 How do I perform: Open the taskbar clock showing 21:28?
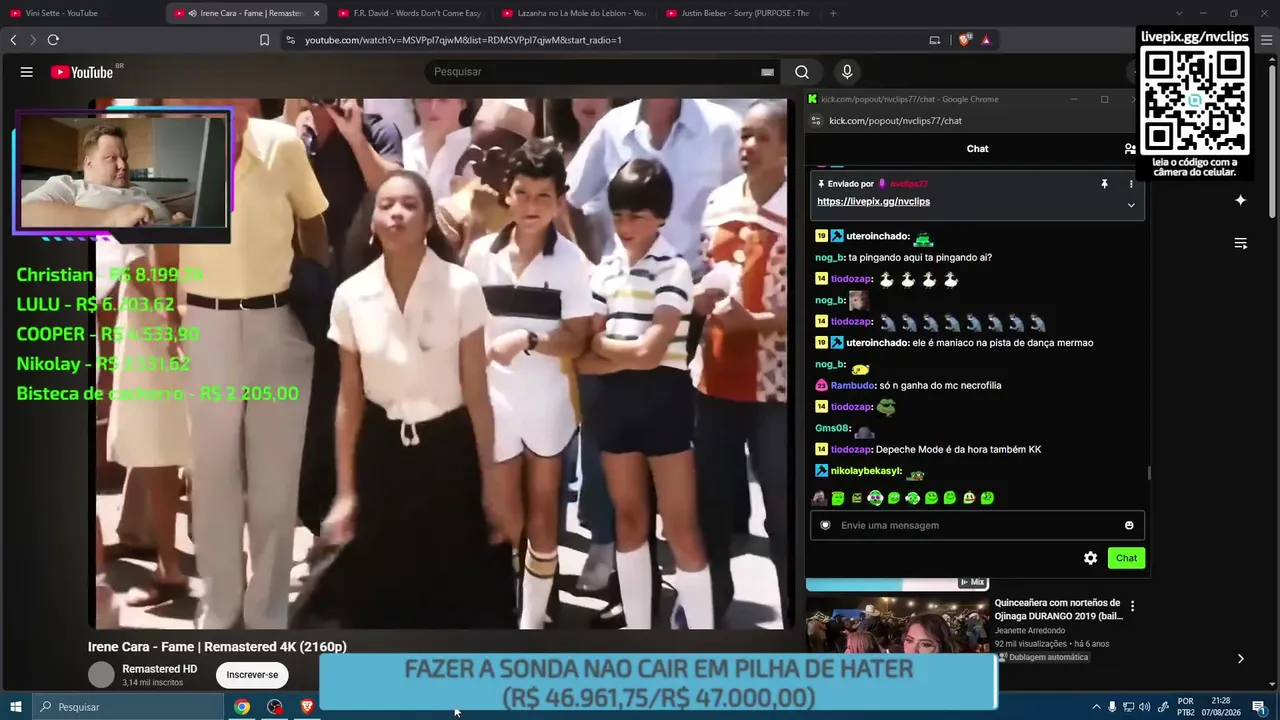(x=1220, y=707)
